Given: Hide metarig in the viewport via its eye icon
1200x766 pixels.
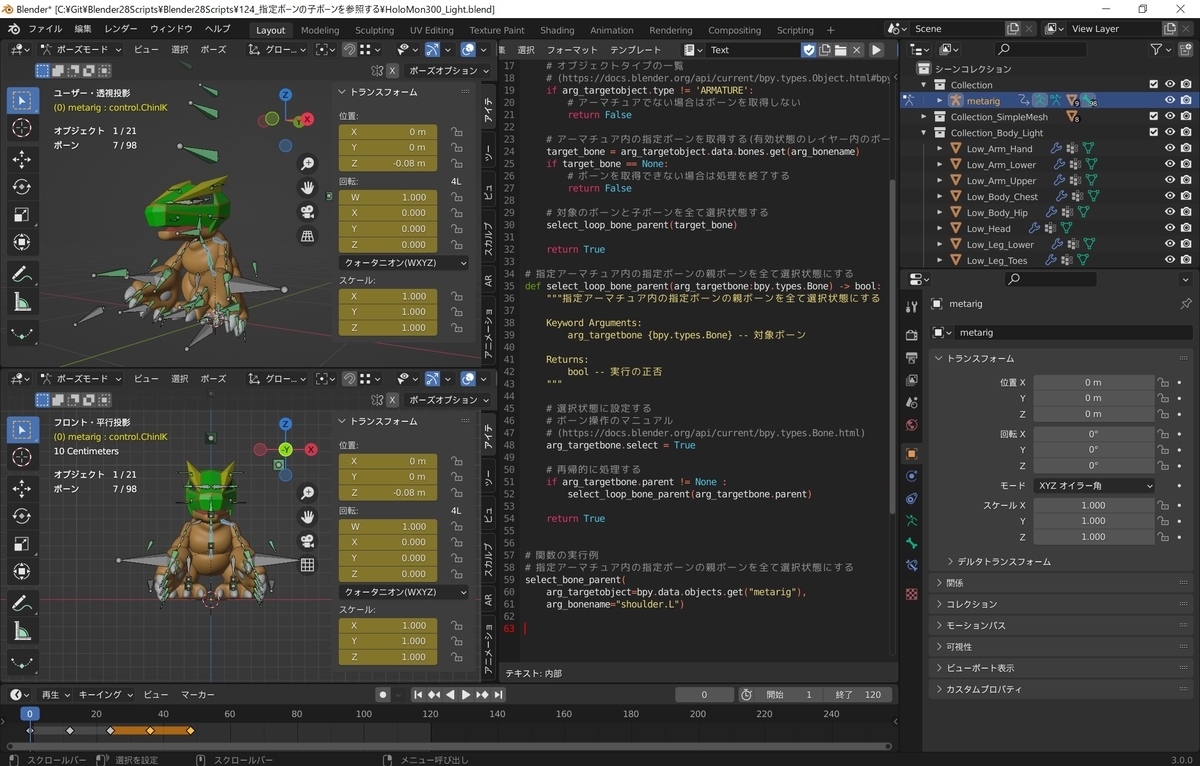Looking at the screenshot, I should (x=1170, y=101).
